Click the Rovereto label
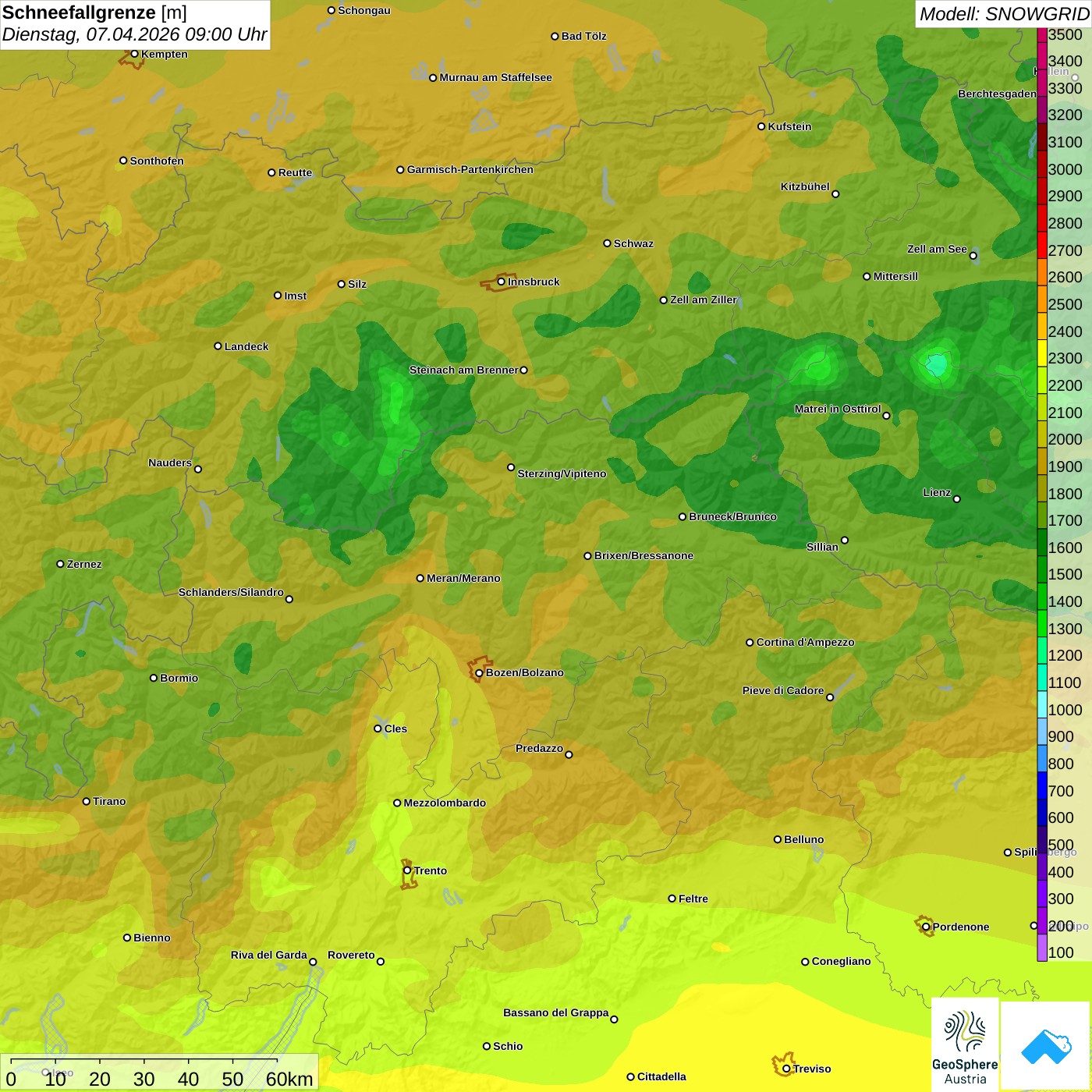Screen dimensions: 1092x1092 [x=351, y=955]
